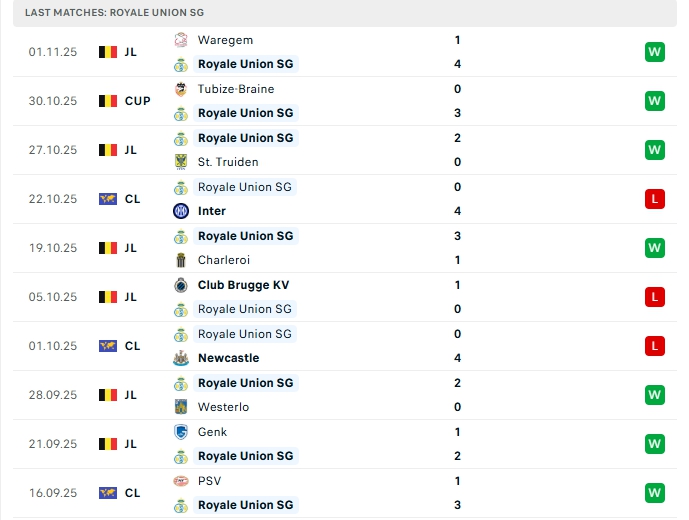Image resolution: width=689 pixels, height=520 pixels.
Task: Click the L result badge for Inter match
Action: (655, 199)
